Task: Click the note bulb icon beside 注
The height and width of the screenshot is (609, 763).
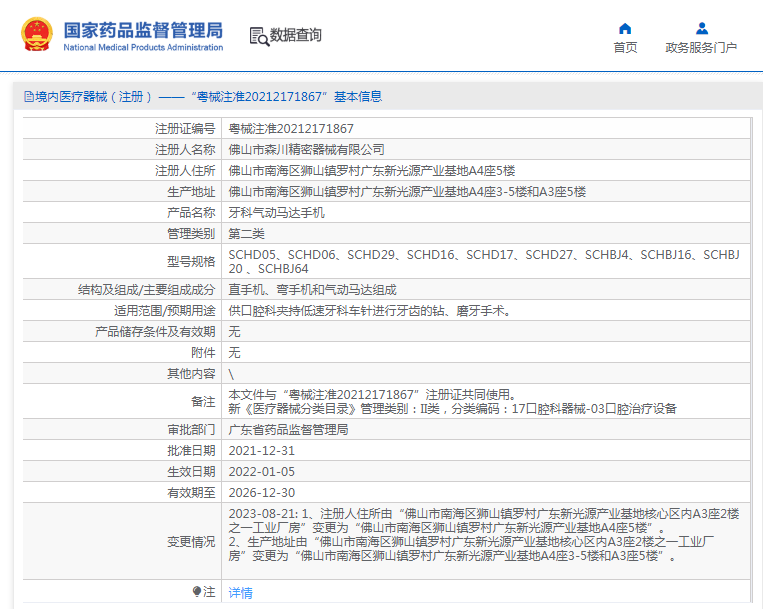Action: pos(197,591)
